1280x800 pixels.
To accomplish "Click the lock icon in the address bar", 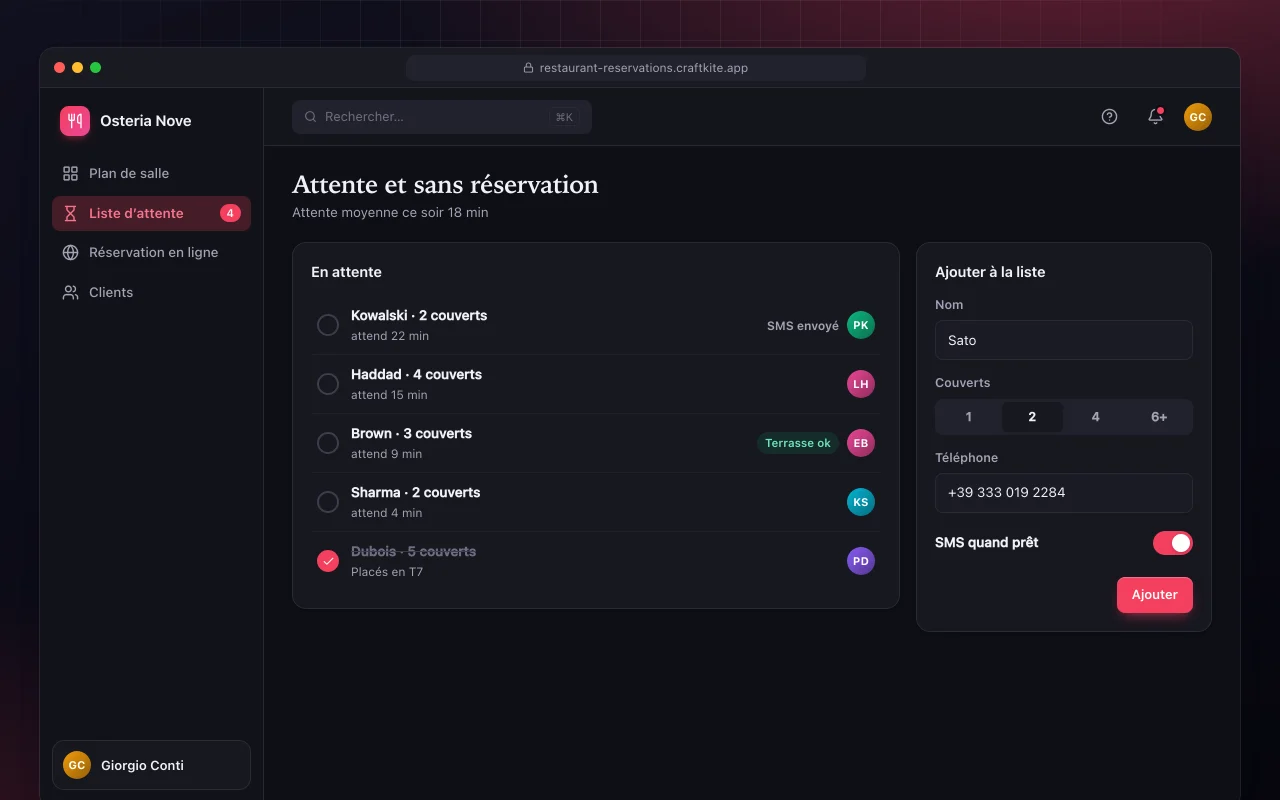I will point(529,68).
